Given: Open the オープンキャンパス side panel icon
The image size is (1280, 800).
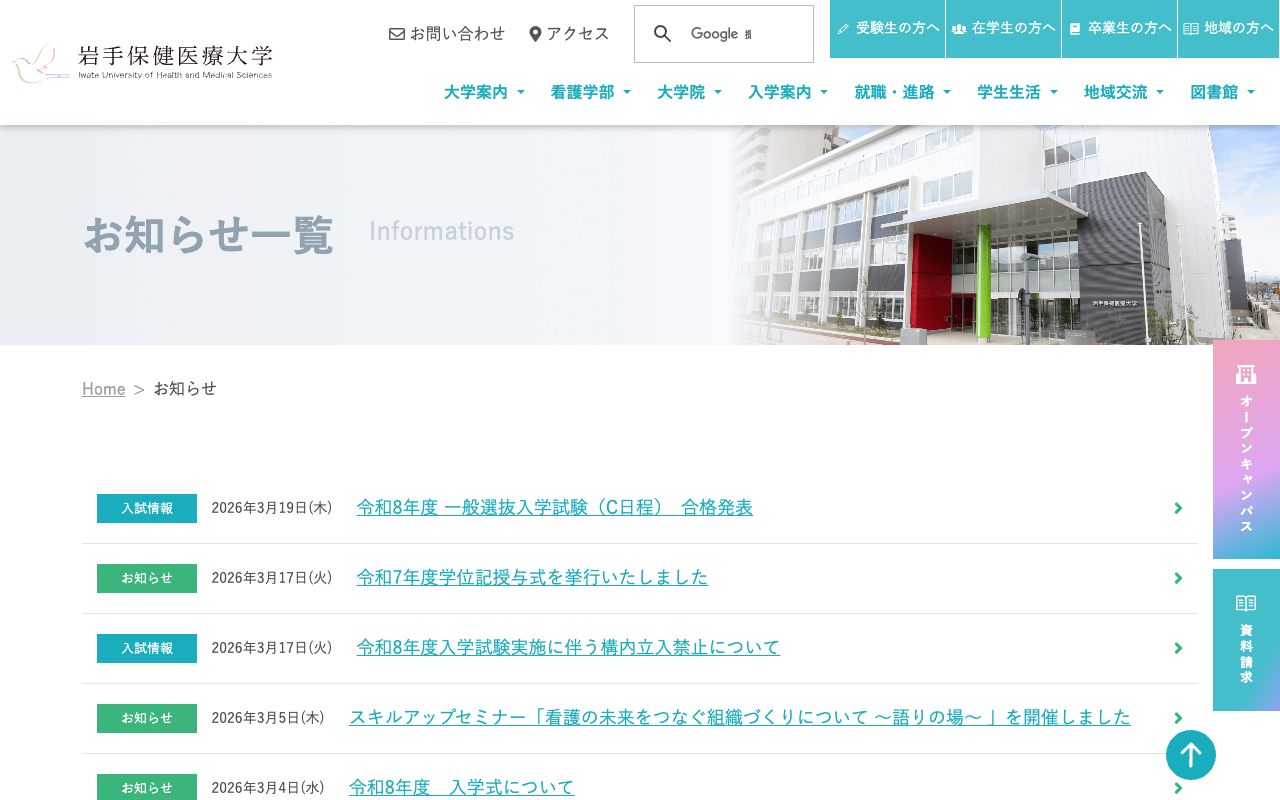Looking at the screenshot, I should (x=1246, y=375).
